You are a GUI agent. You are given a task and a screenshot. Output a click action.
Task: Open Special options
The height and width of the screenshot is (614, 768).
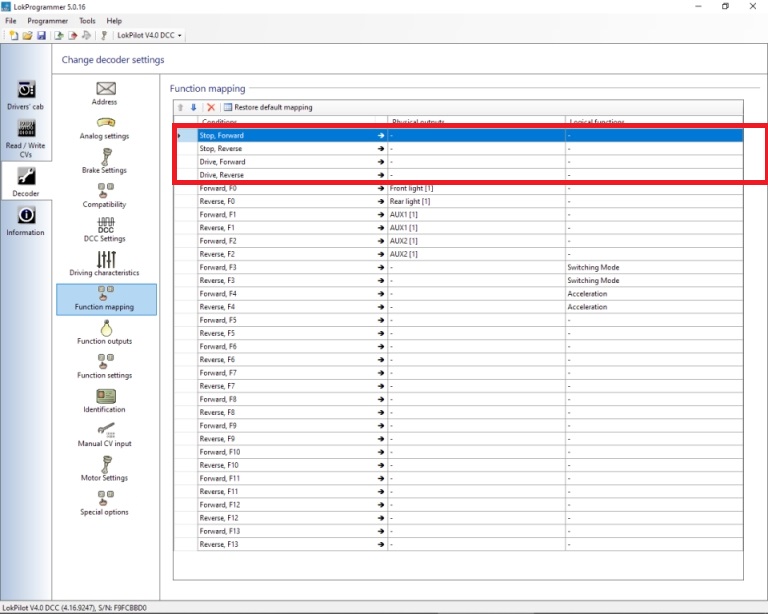click(x=105, y=503)
